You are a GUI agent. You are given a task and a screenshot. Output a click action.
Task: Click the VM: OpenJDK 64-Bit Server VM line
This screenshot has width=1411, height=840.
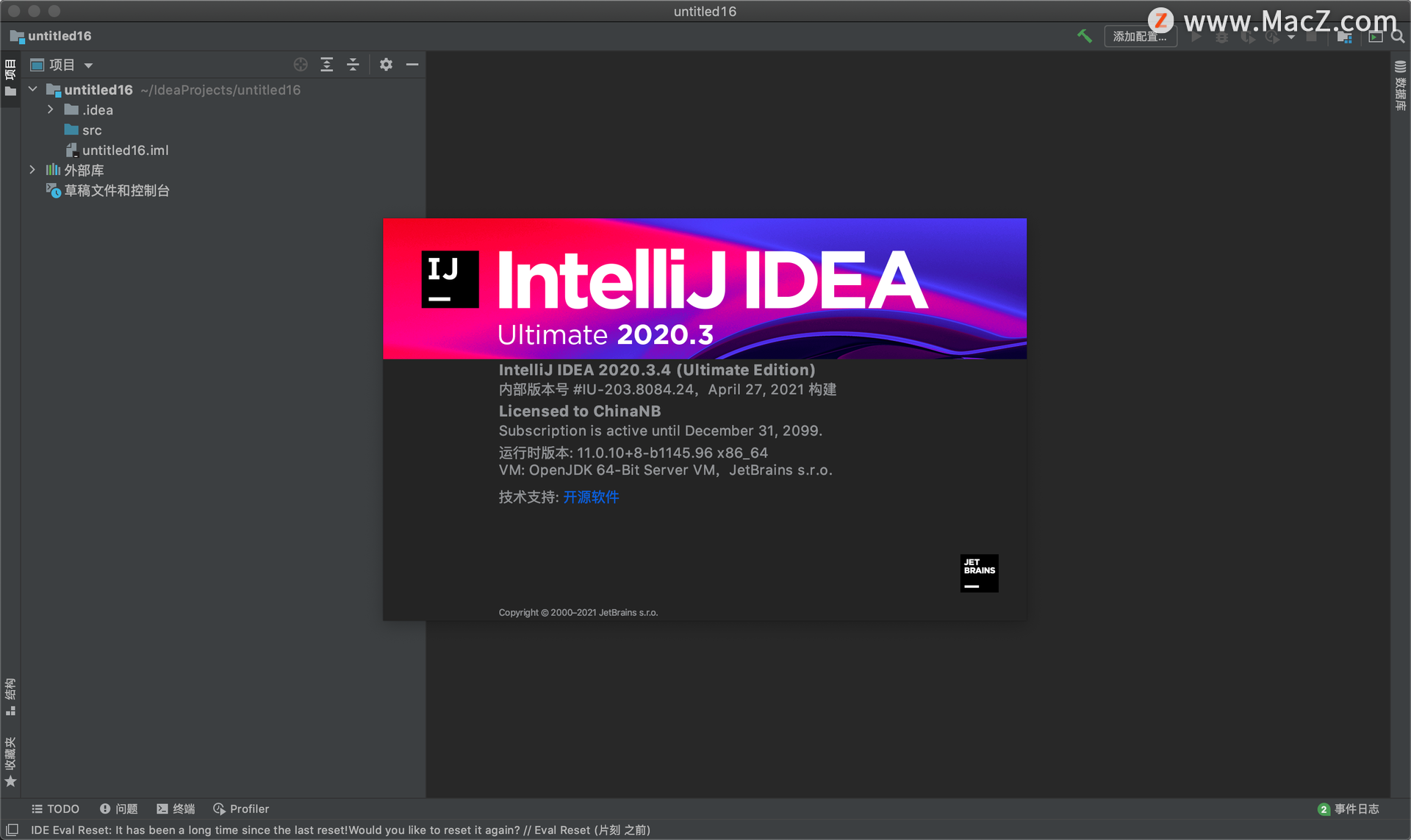[665, 470]
